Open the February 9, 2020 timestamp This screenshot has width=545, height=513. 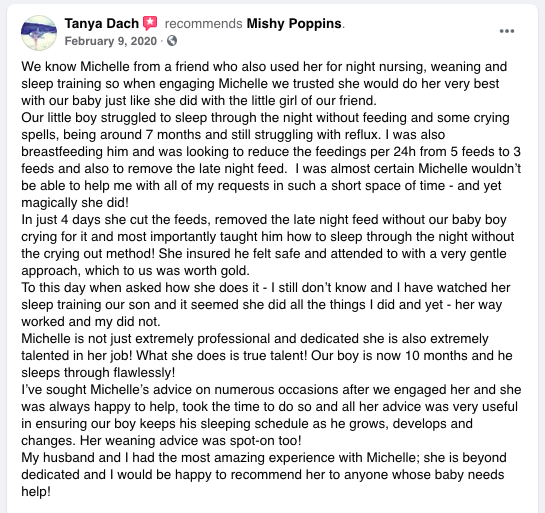coord(111,41)
